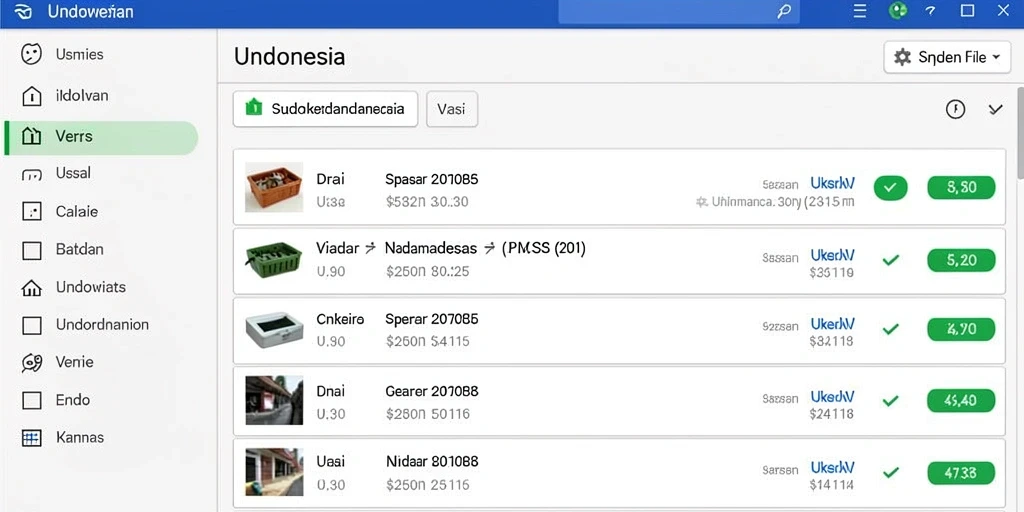Open the Snden File dropdown
The height and width of the screenshot is (512, 1024).
click(948, 57)
